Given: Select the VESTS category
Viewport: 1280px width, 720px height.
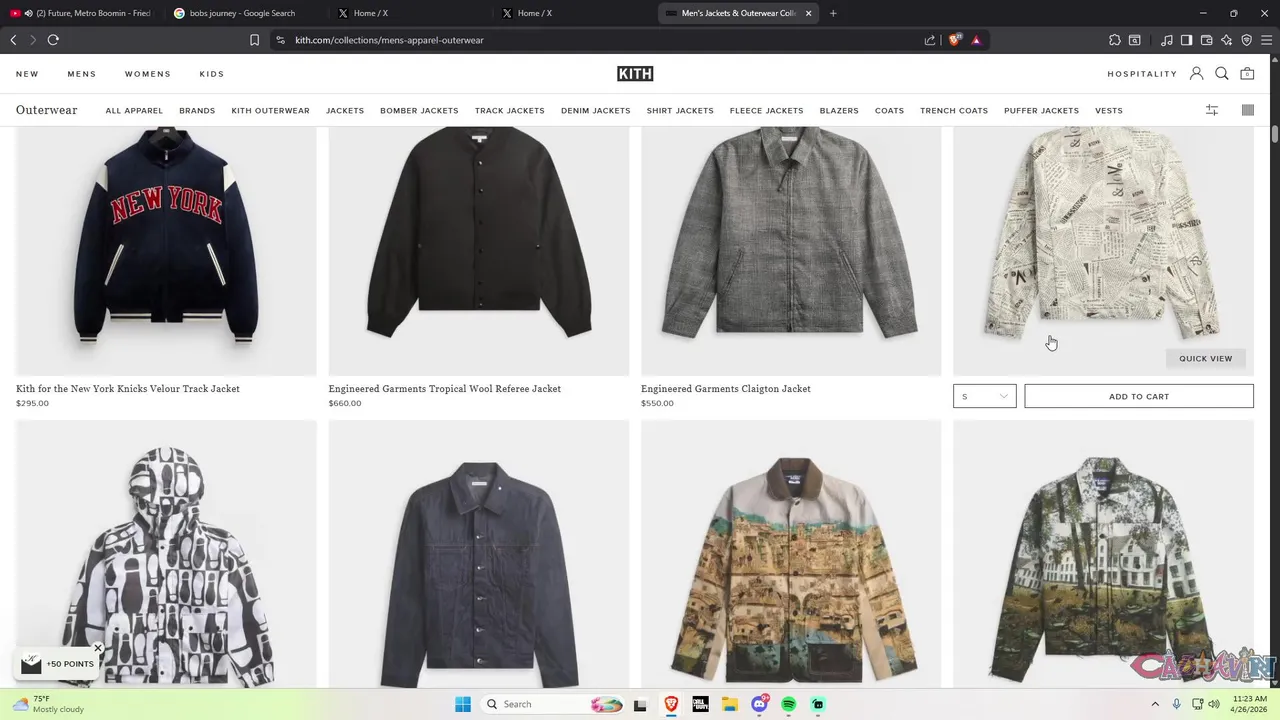Looking at the screenshot, I should pyautogui.click(x=1109, y=110).
